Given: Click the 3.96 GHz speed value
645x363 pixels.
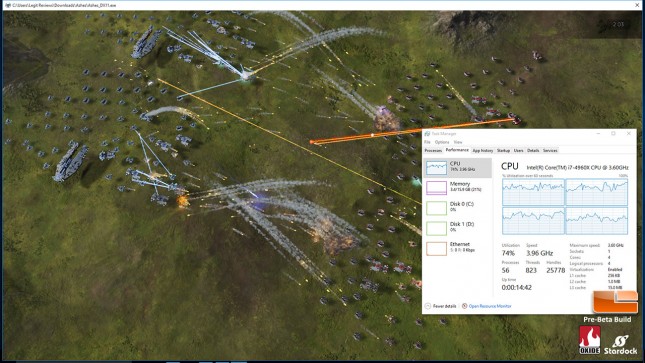Looking at the screenshot, I should (x=539, y=253).
